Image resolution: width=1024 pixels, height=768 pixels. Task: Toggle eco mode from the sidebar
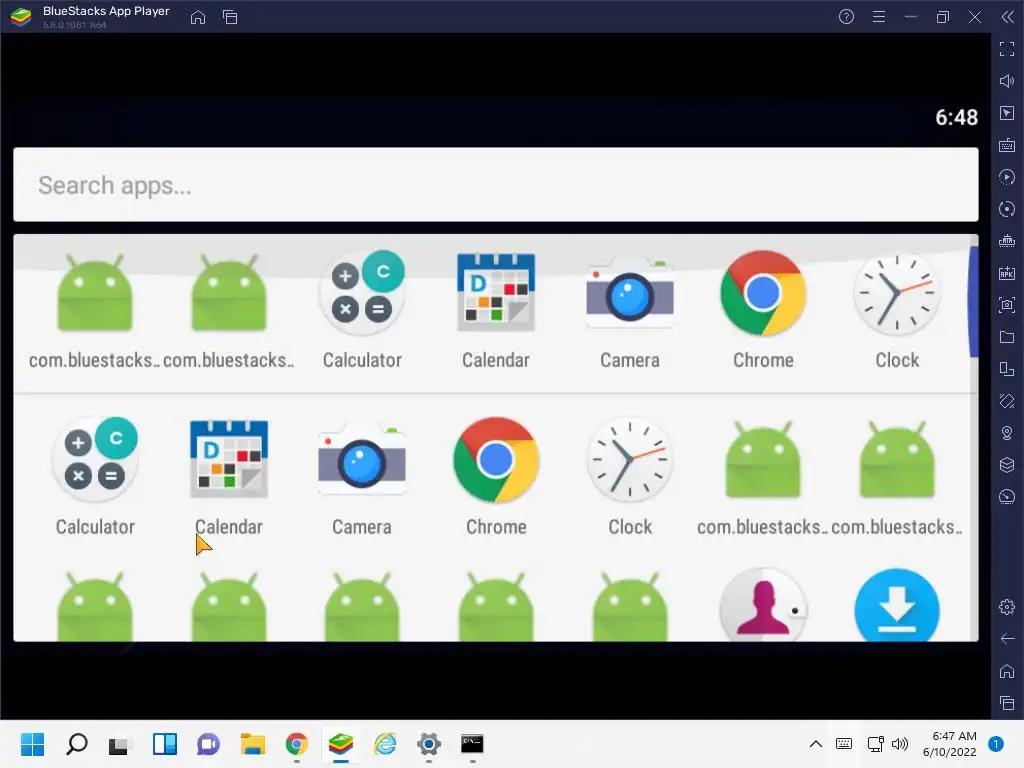pos(1007,497)
